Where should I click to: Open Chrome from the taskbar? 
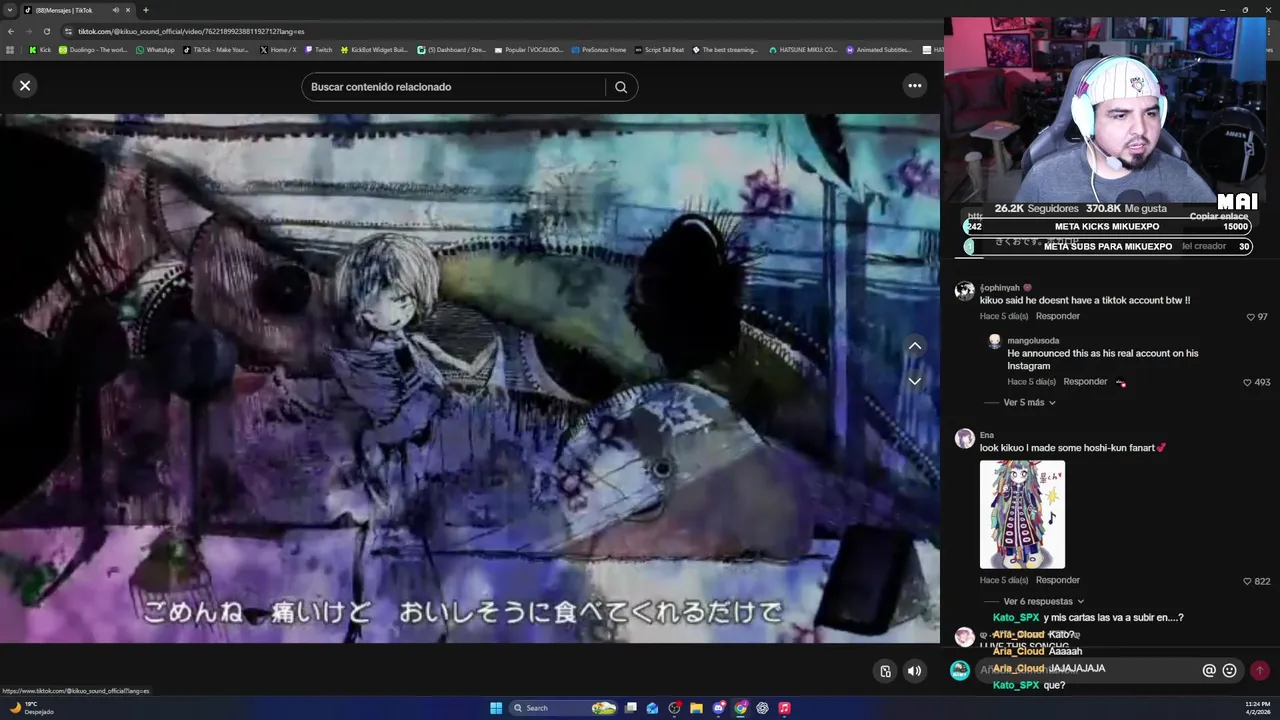click(x=740, y=708)
